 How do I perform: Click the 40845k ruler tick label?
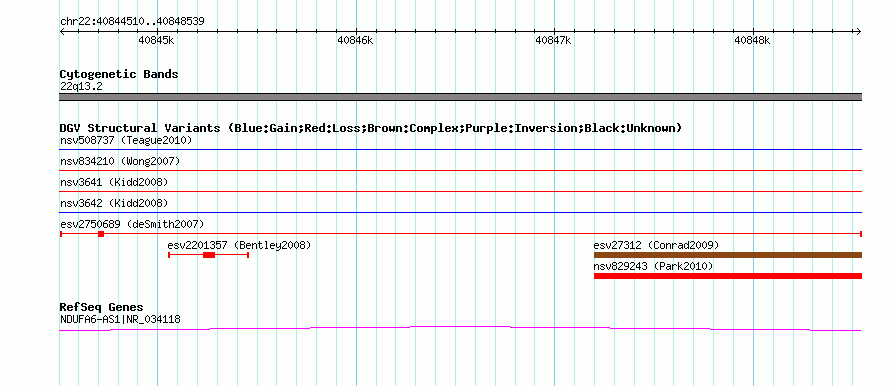(156, 40)
